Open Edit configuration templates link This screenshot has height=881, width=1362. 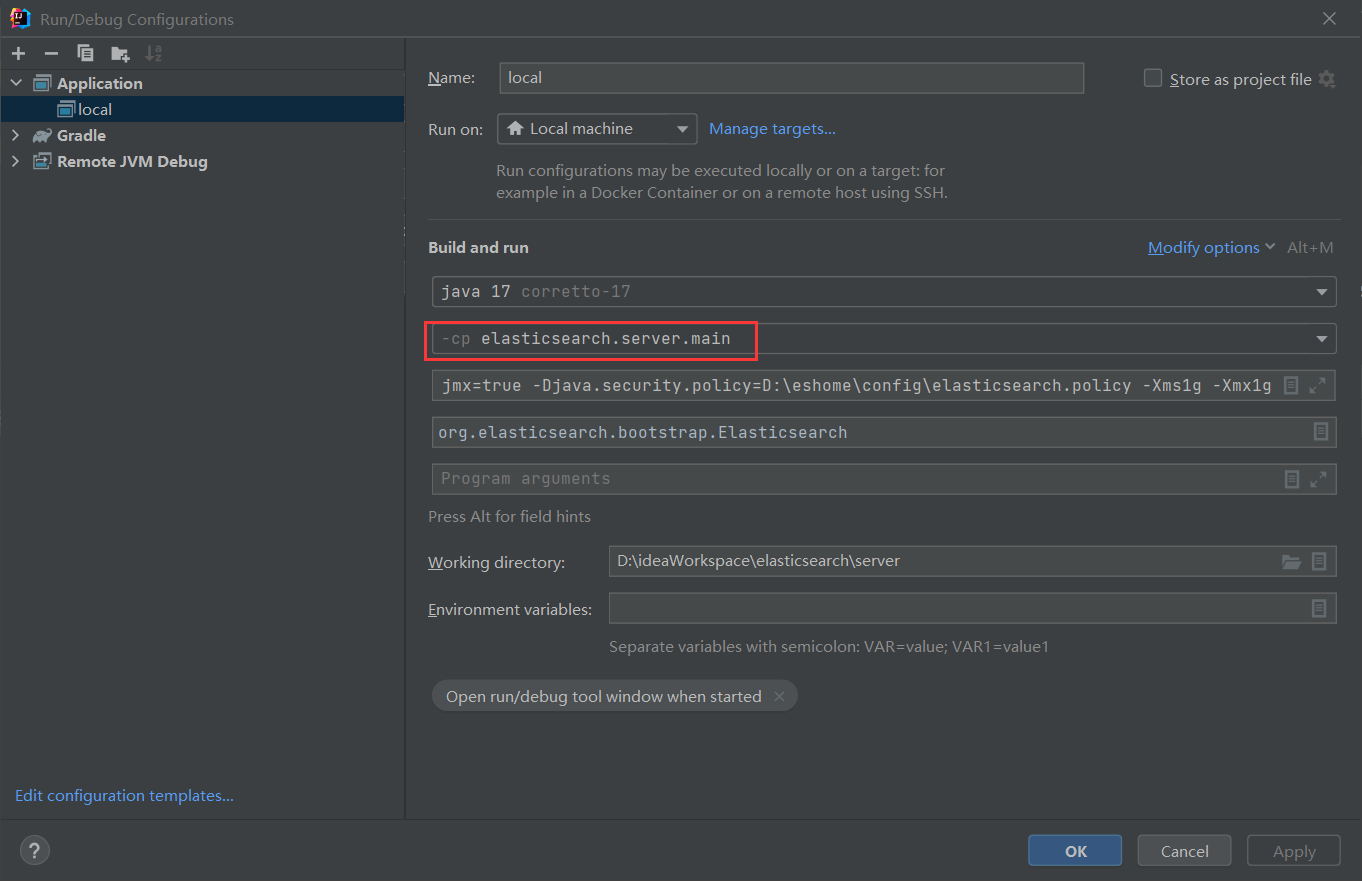point(124,796)
